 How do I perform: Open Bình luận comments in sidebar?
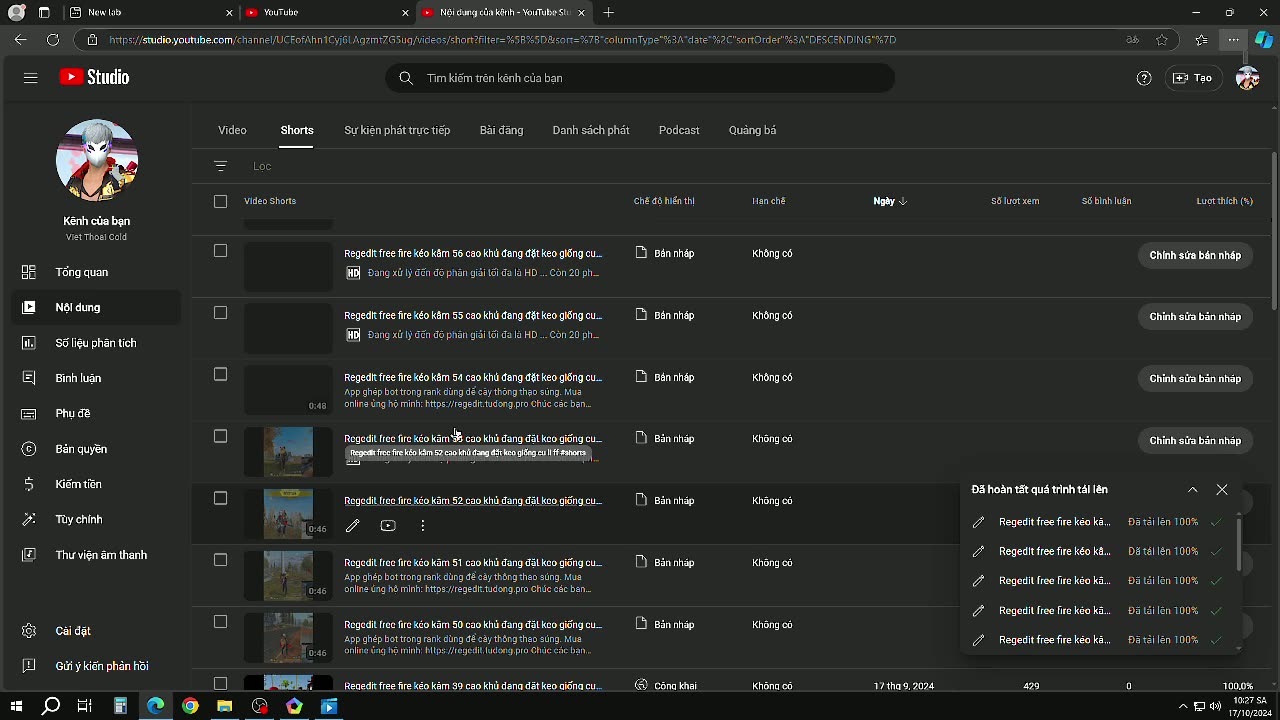96,378
